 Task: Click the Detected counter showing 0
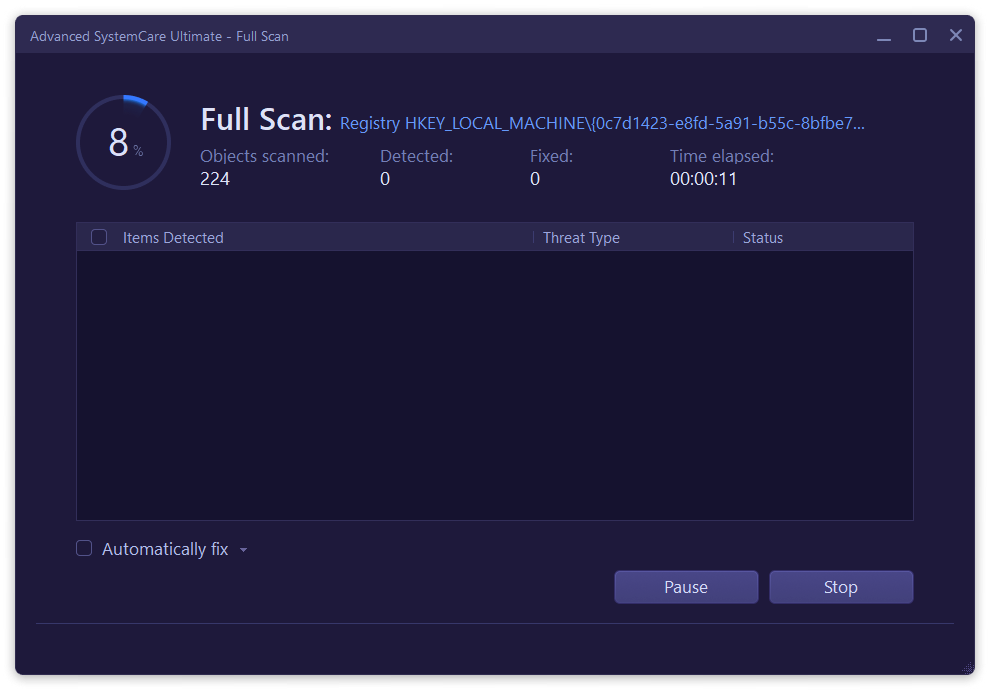[x=384, y=178]
